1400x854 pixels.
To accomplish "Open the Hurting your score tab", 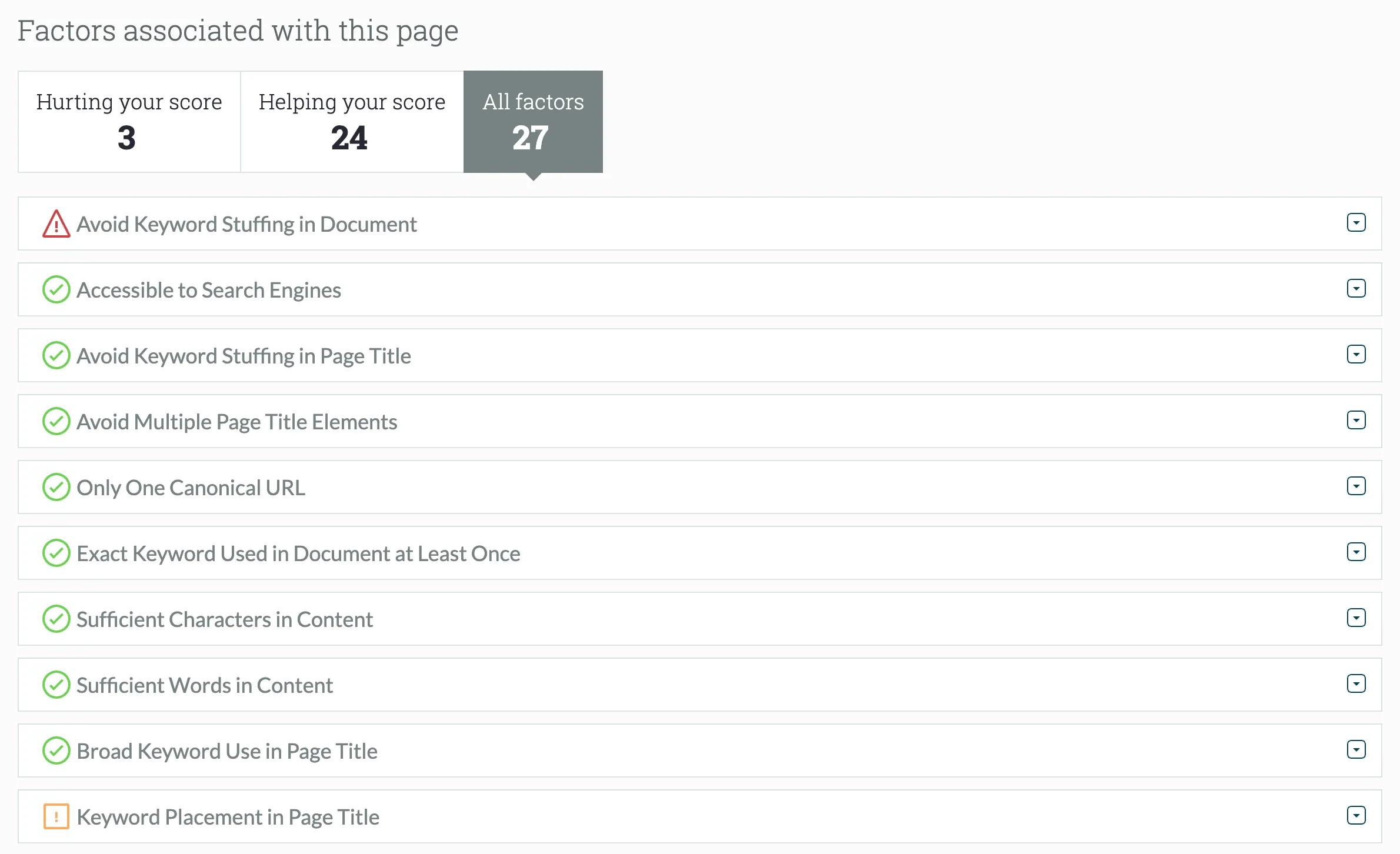I will pyautogui.click(x=129, y=122).
